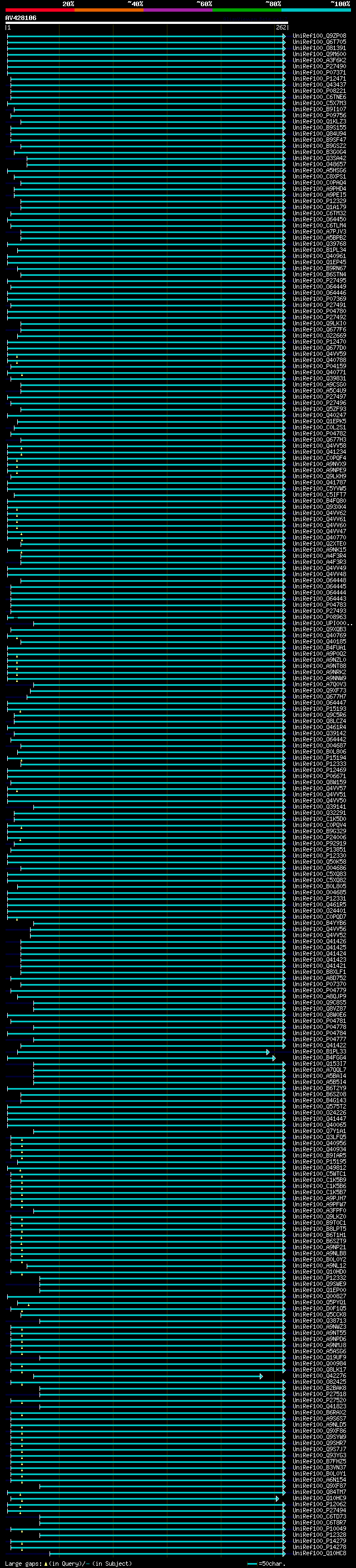Image resolution: width=356 pixels, height=1568 pixels.
Task: Click the label UniRef100_C5X7M3
Action: (319, 103)
